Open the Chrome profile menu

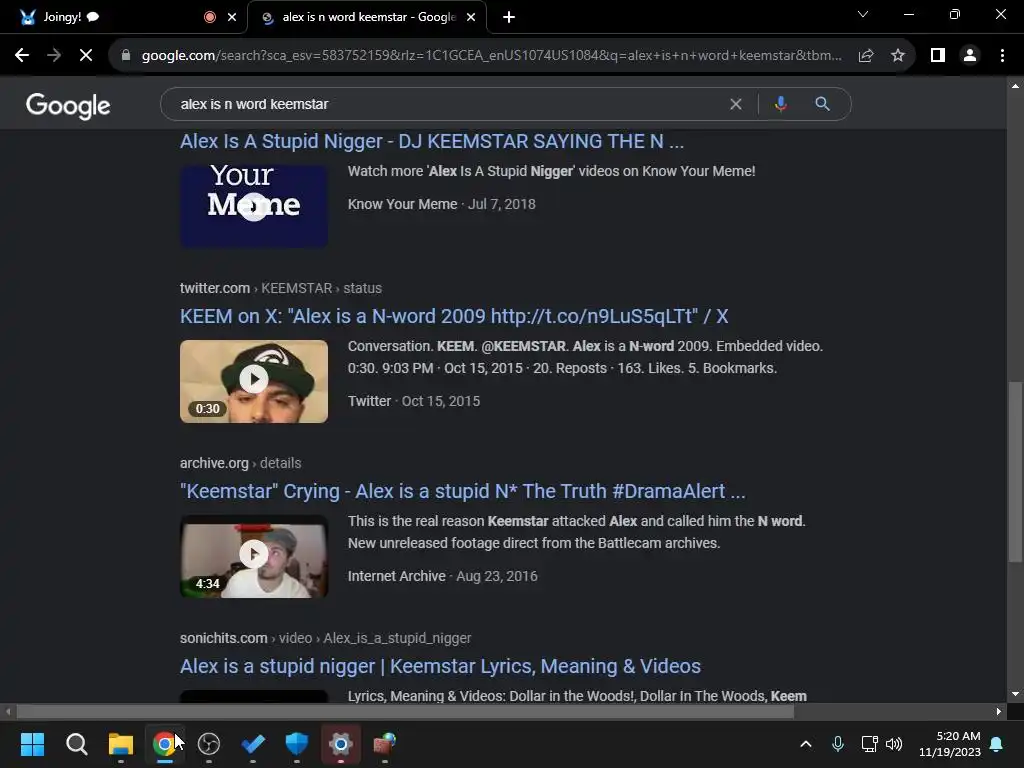point(970,56)
